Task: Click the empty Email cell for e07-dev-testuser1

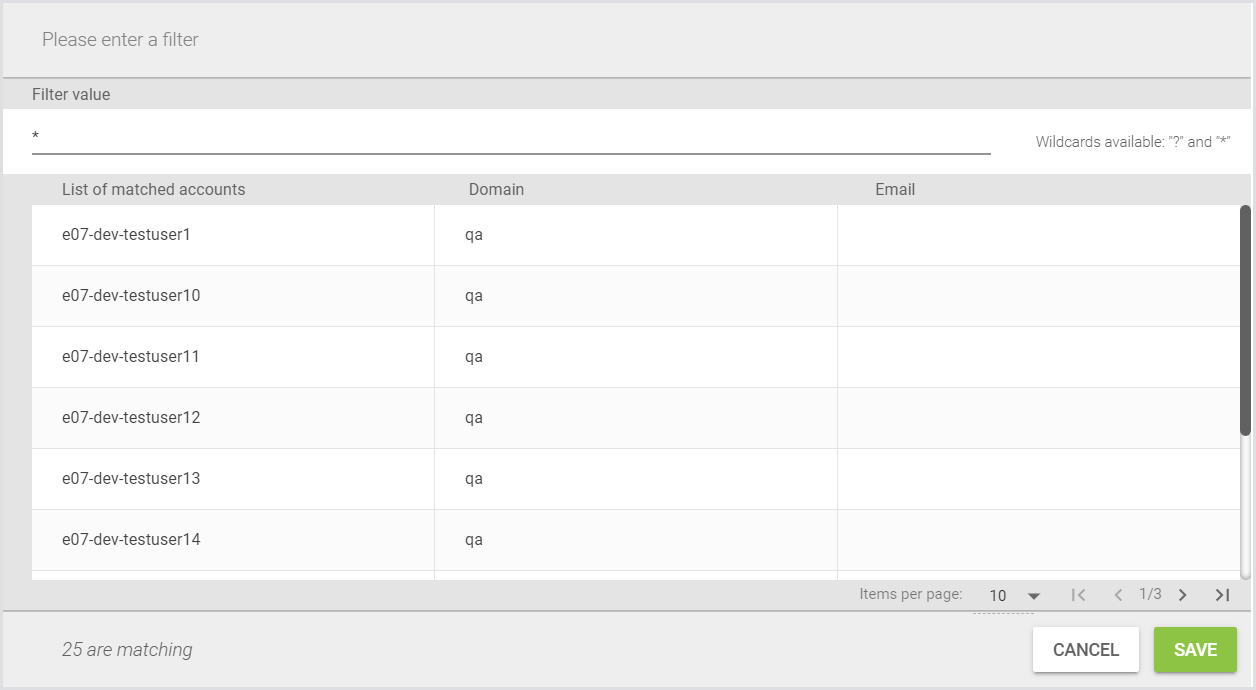Action: pos(1036,235)
